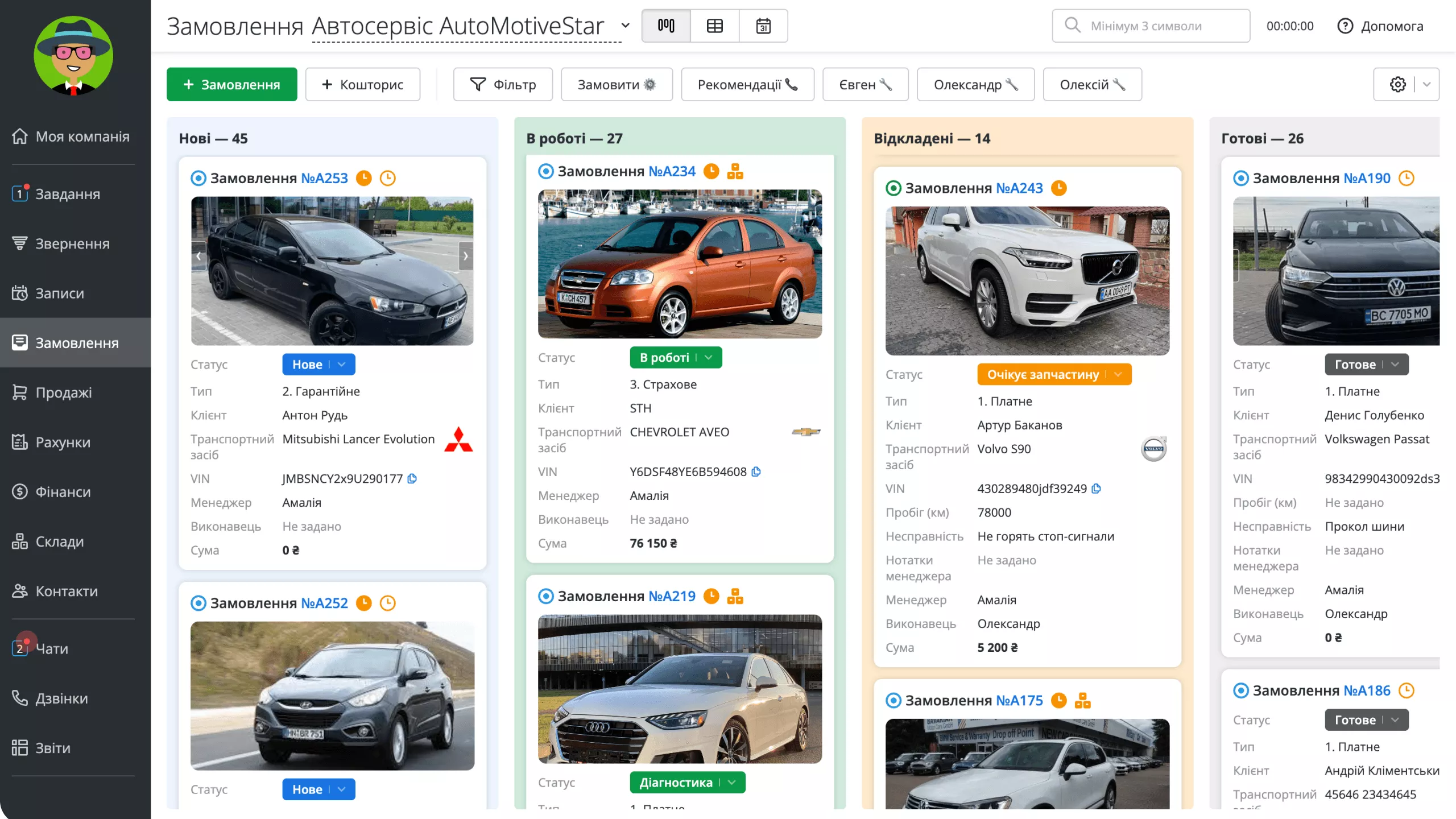Open the settings gear icon
The image size is (1456, 819).
coord(1398,85)
